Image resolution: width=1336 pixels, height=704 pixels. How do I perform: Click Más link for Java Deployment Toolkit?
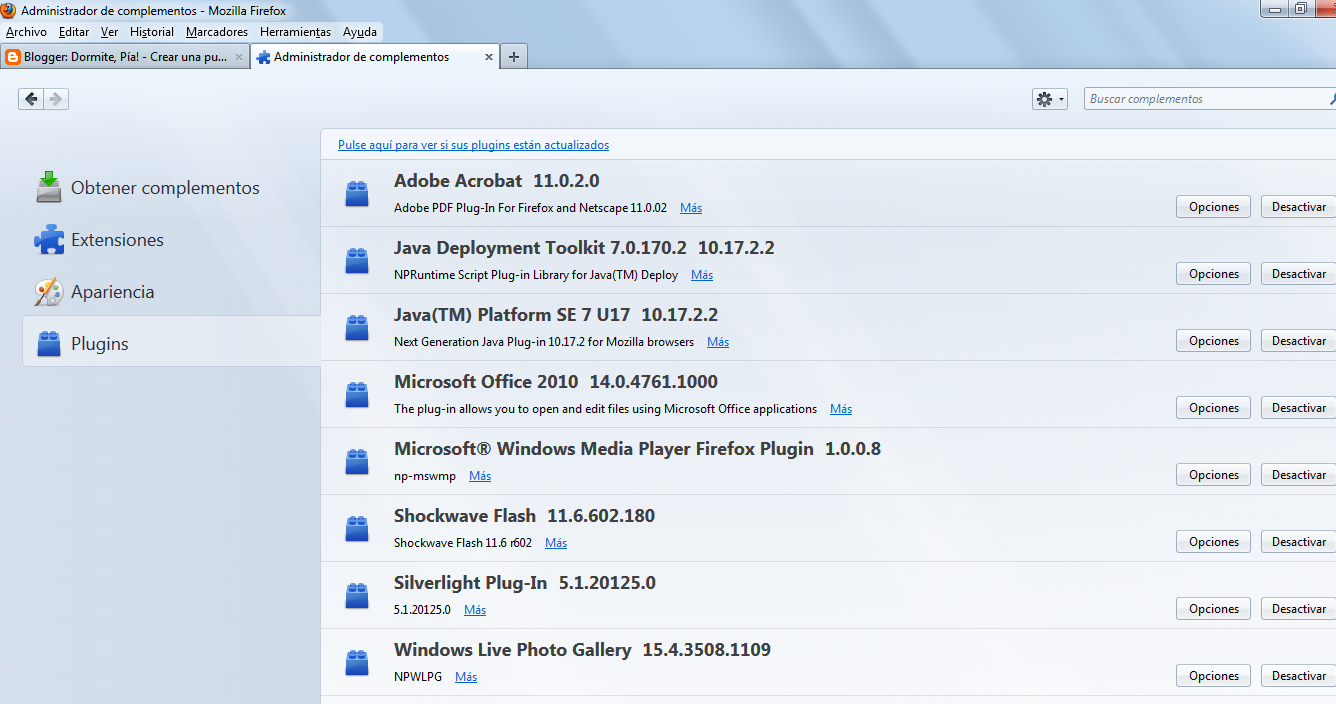(702, 275)
